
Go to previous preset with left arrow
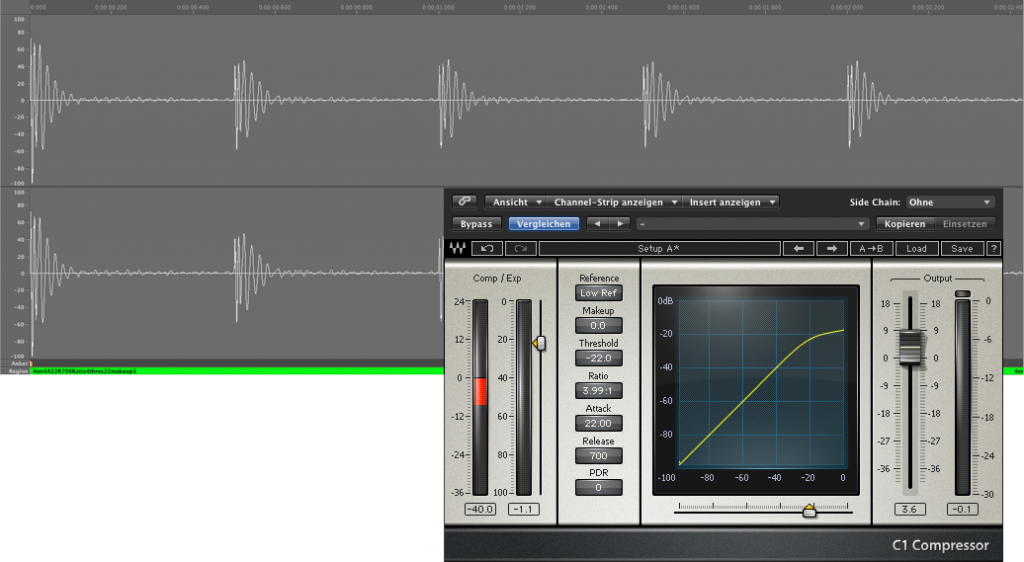pos(798,248)
